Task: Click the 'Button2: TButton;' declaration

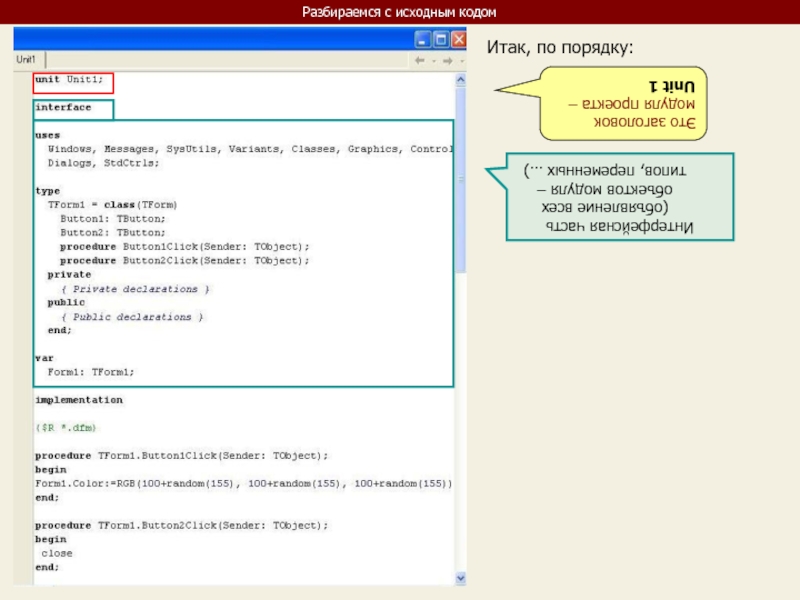Action: (113, 232)
